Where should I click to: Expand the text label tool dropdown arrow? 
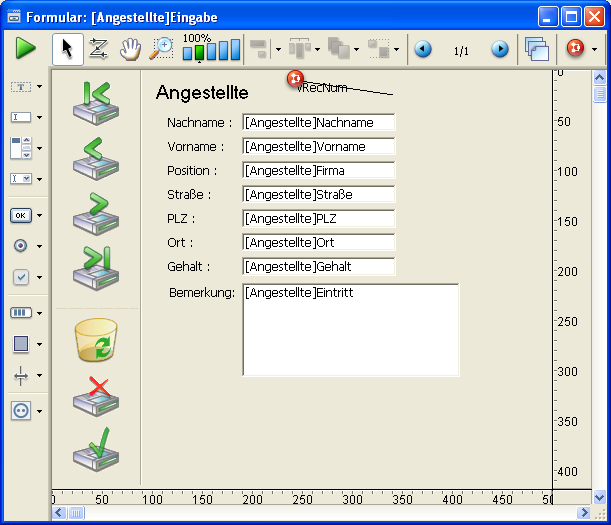click(x=39, y=87)
